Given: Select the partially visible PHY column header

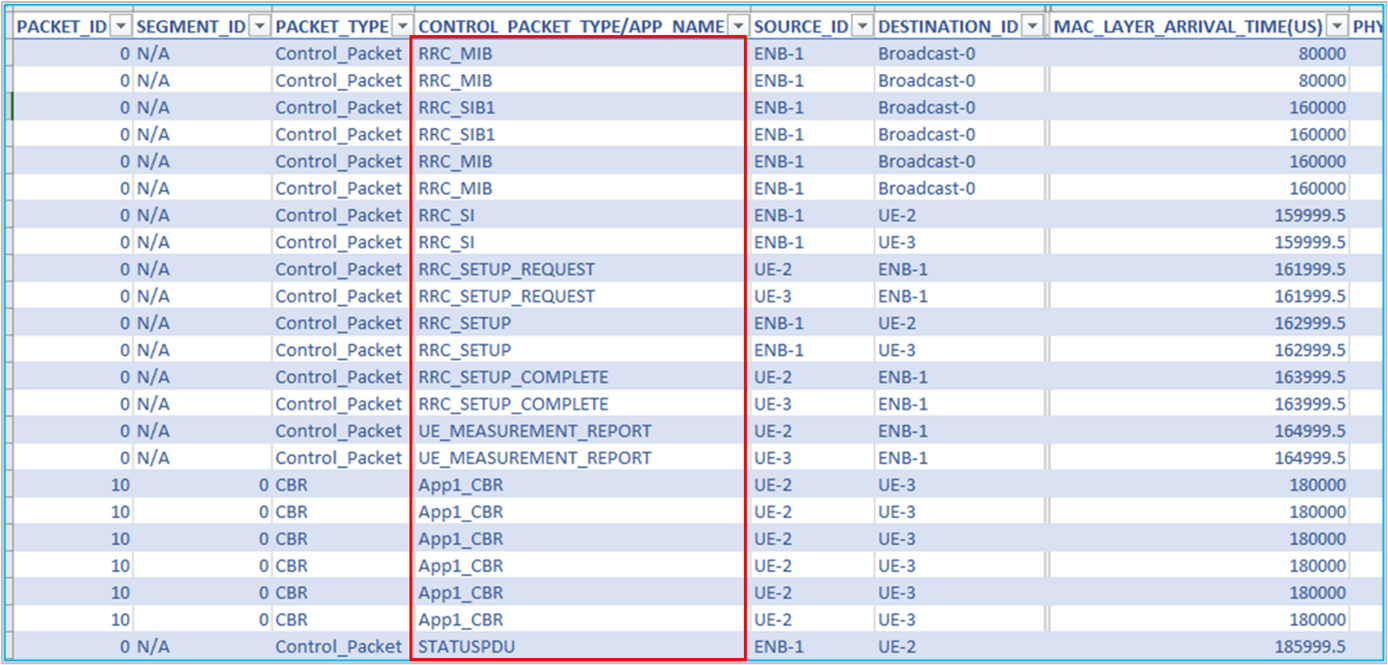Looking at the screenshot, I should pyautogui.click(x=1368, y=26).
